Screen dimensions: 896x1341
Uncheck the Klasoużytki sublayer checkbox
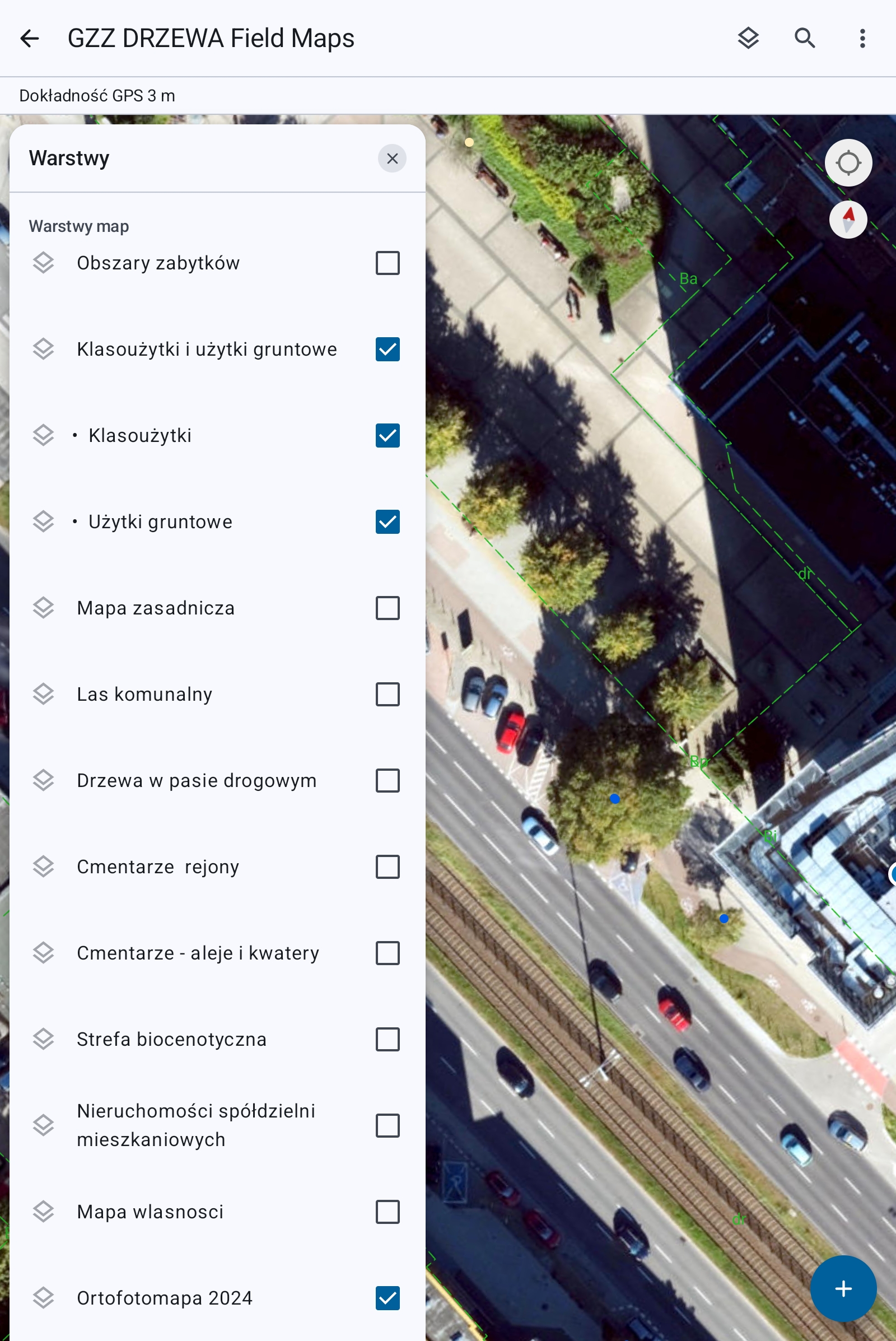(388, 436)
